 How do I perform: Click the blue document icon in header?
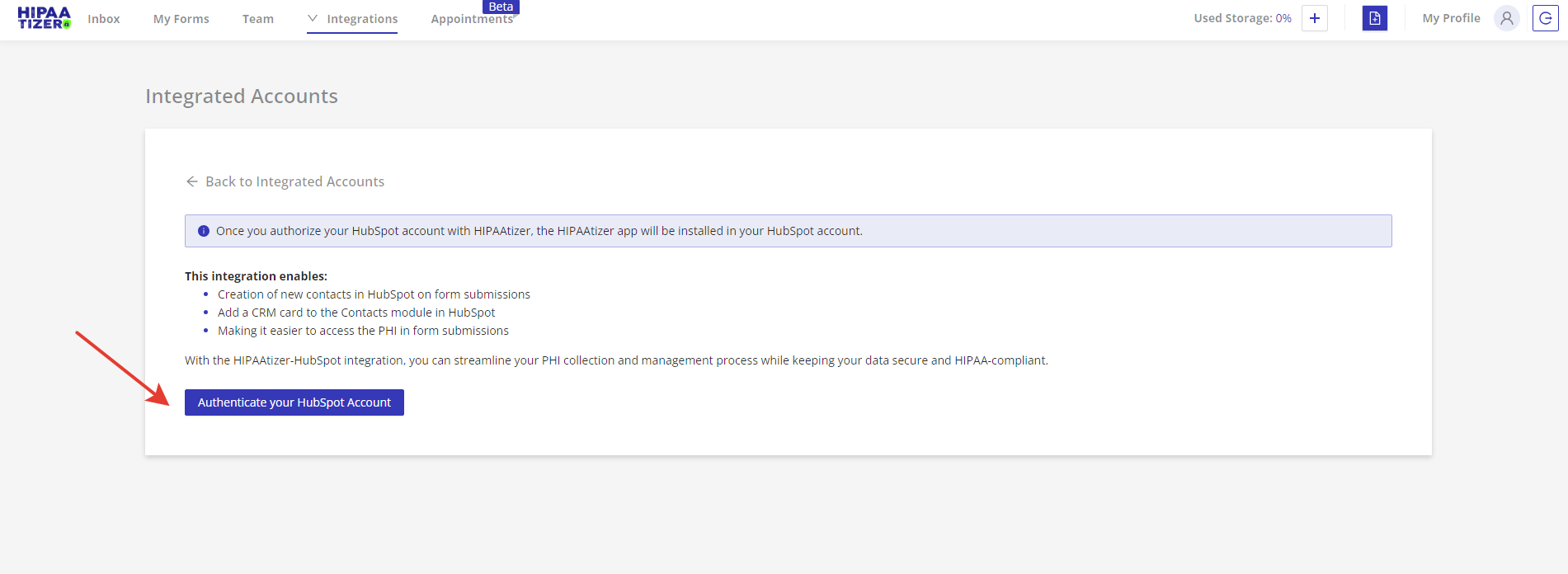1374,18
